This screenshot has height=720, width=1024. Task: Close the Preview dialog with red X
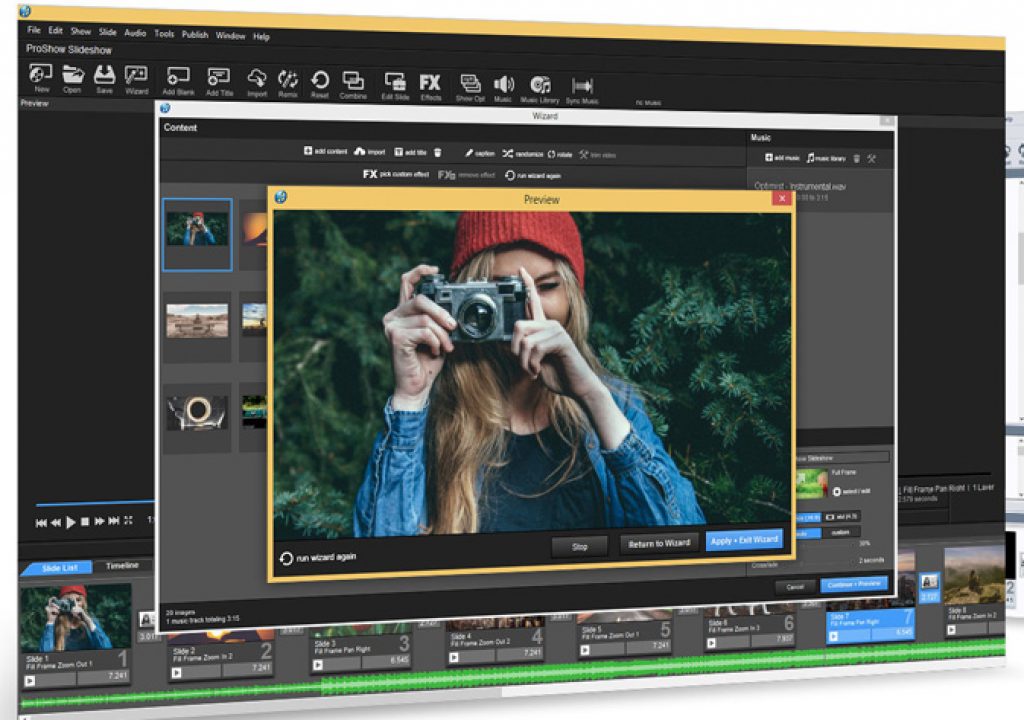[x=782, y=198]
